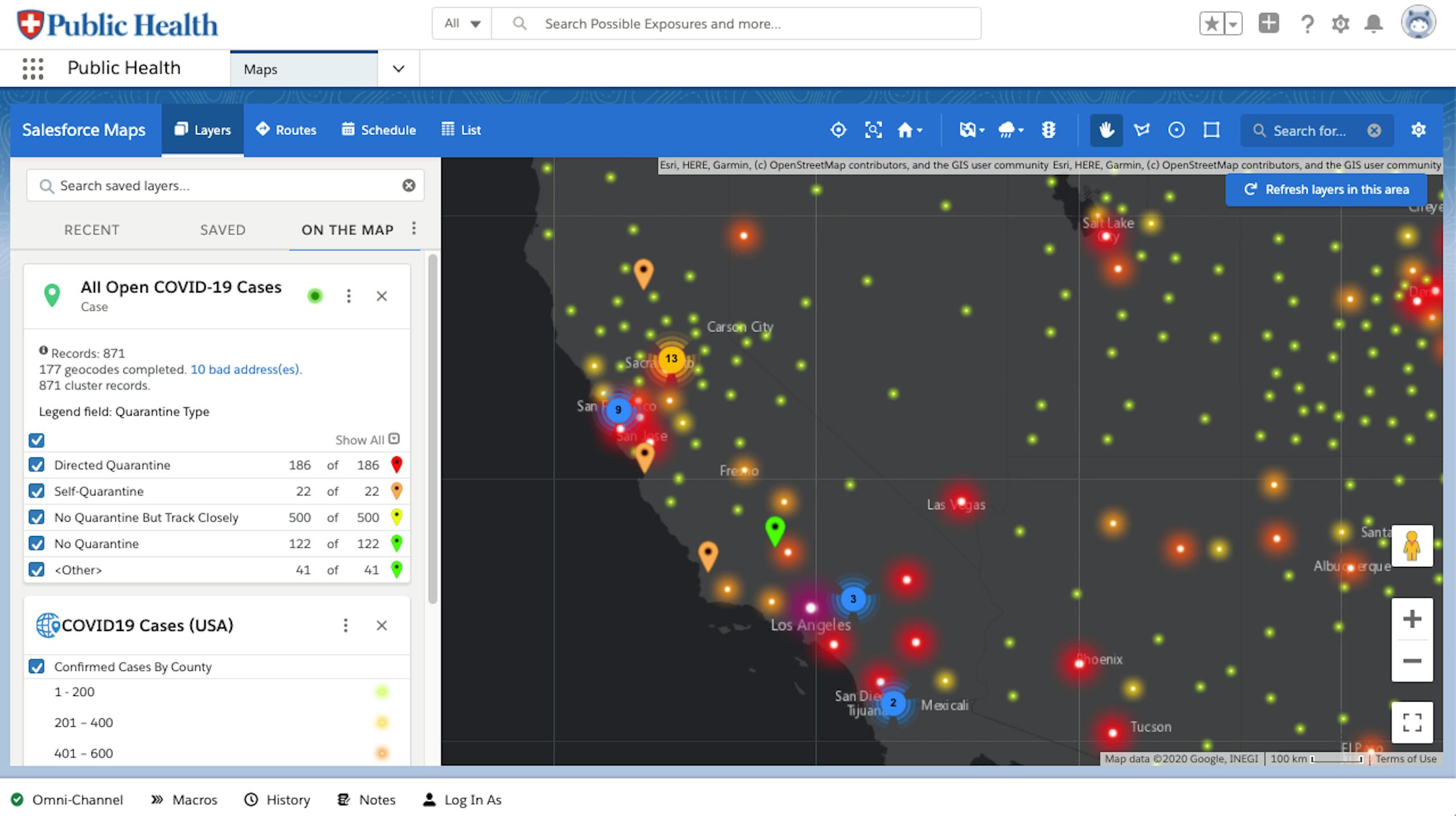The width and height of the screenshot is (1456, 816).
Task: Uncheck No Quarantine But Track Closely
Action: point(37,517)
